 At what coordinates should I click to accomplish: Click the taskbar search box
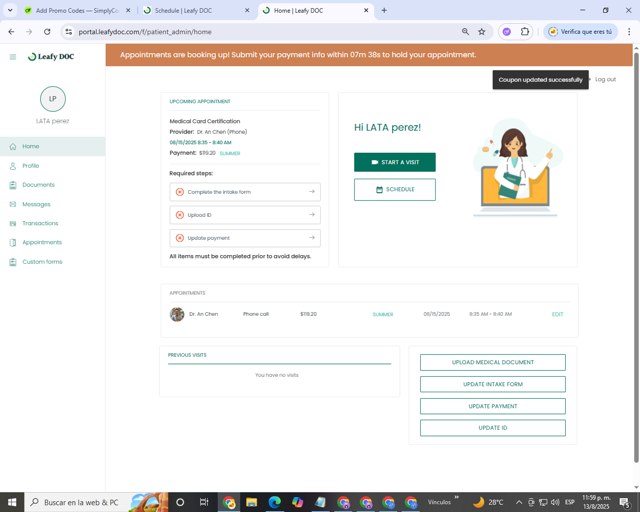[96, 502]
